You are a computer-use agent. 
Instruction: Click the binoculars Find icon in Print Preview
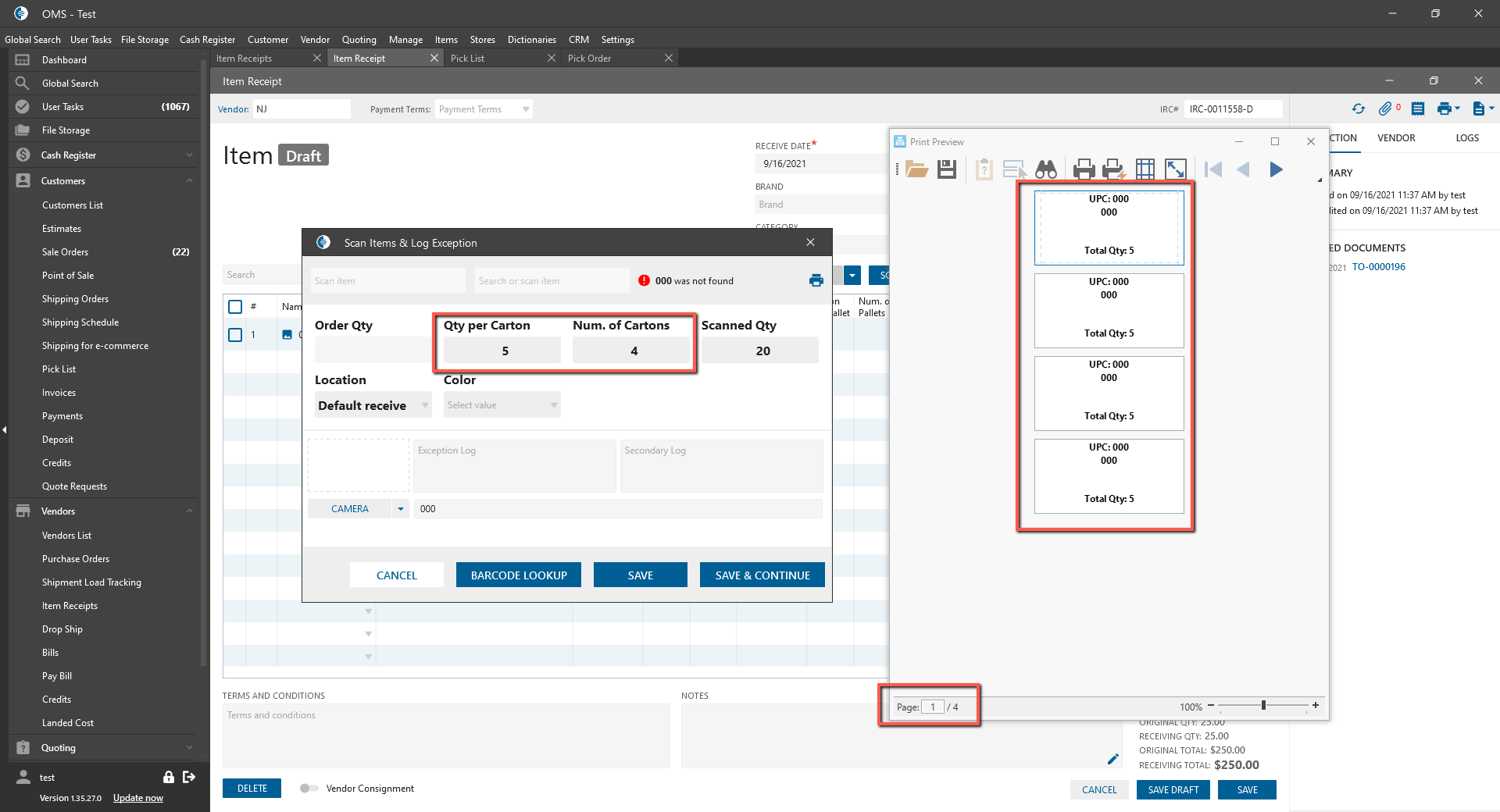tap(1046, 169)
